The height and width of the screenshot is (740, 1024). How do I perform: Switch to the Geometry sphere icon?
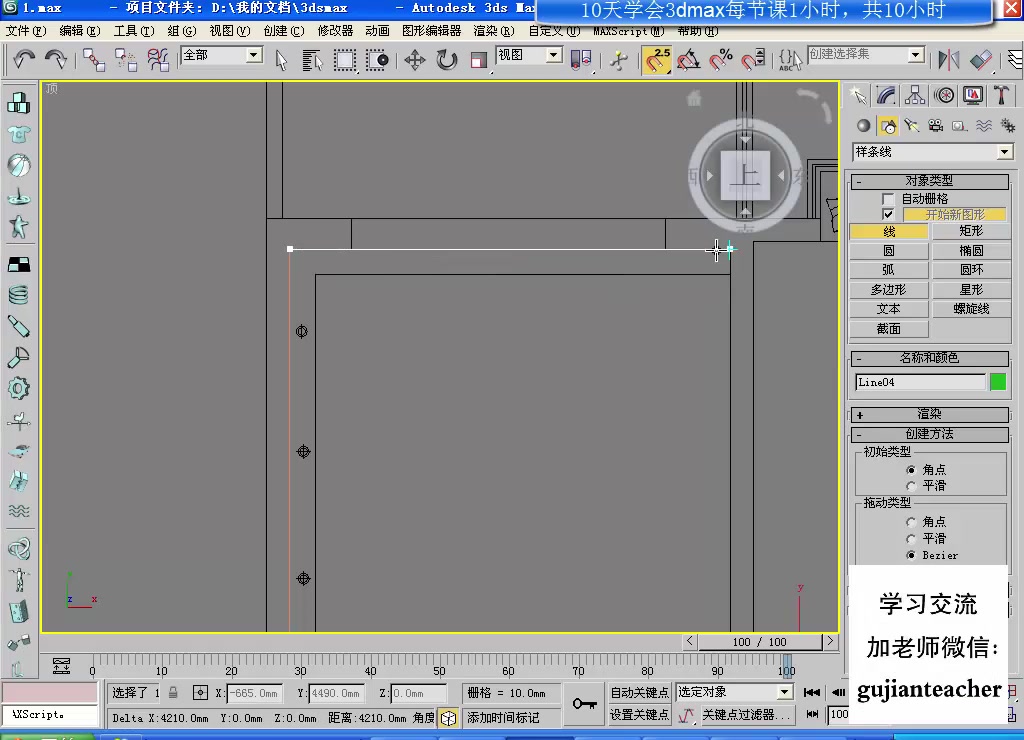(862, 125)
